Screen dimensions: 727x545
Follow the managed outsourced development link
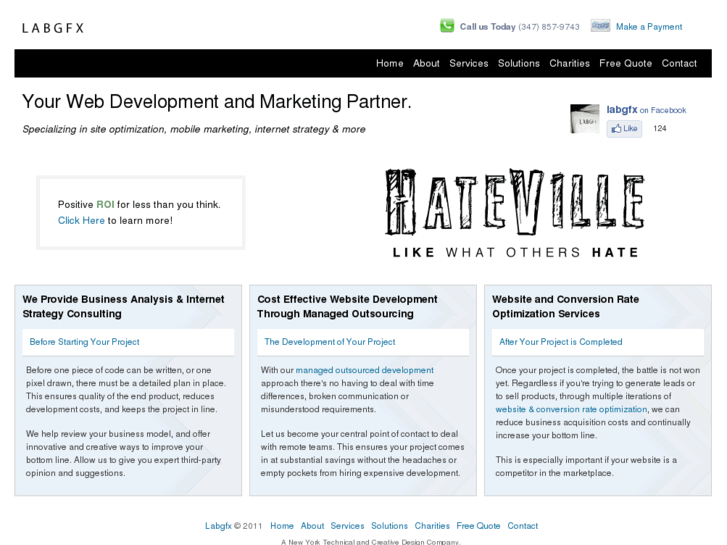[x=364, y=370]
